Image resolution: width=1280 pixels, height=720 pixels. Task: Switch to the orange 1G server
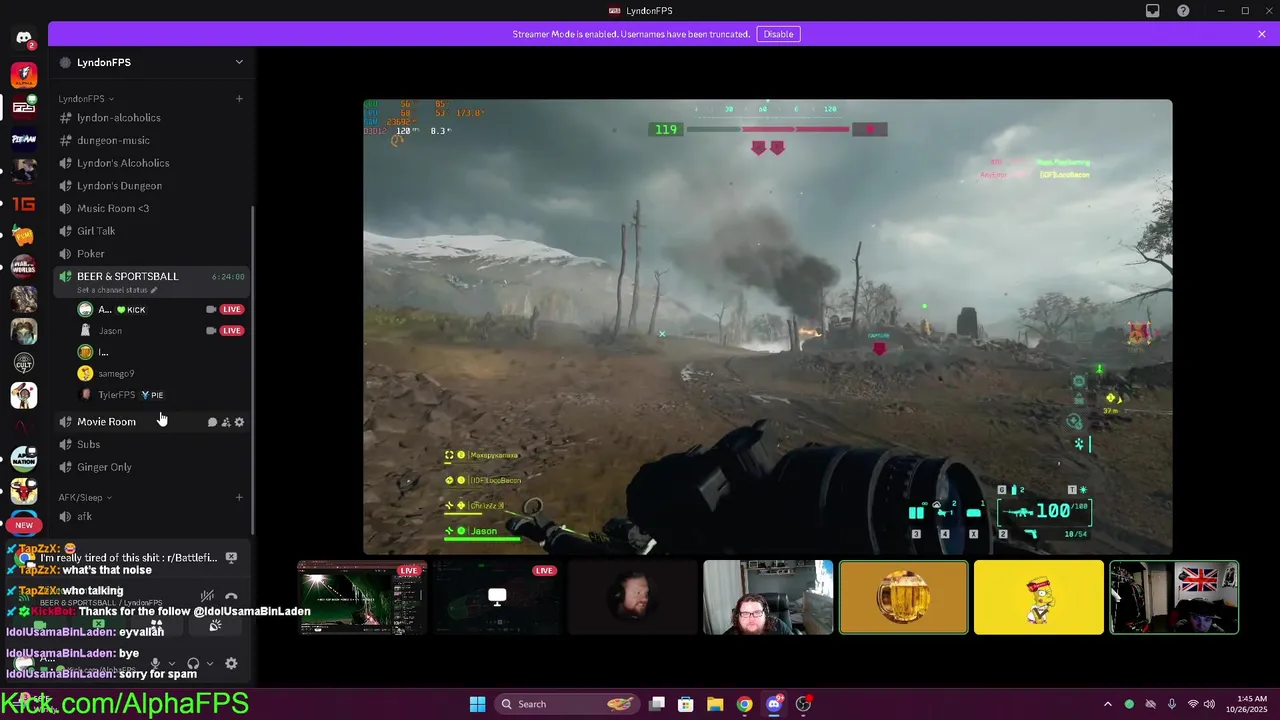point(24,203)
